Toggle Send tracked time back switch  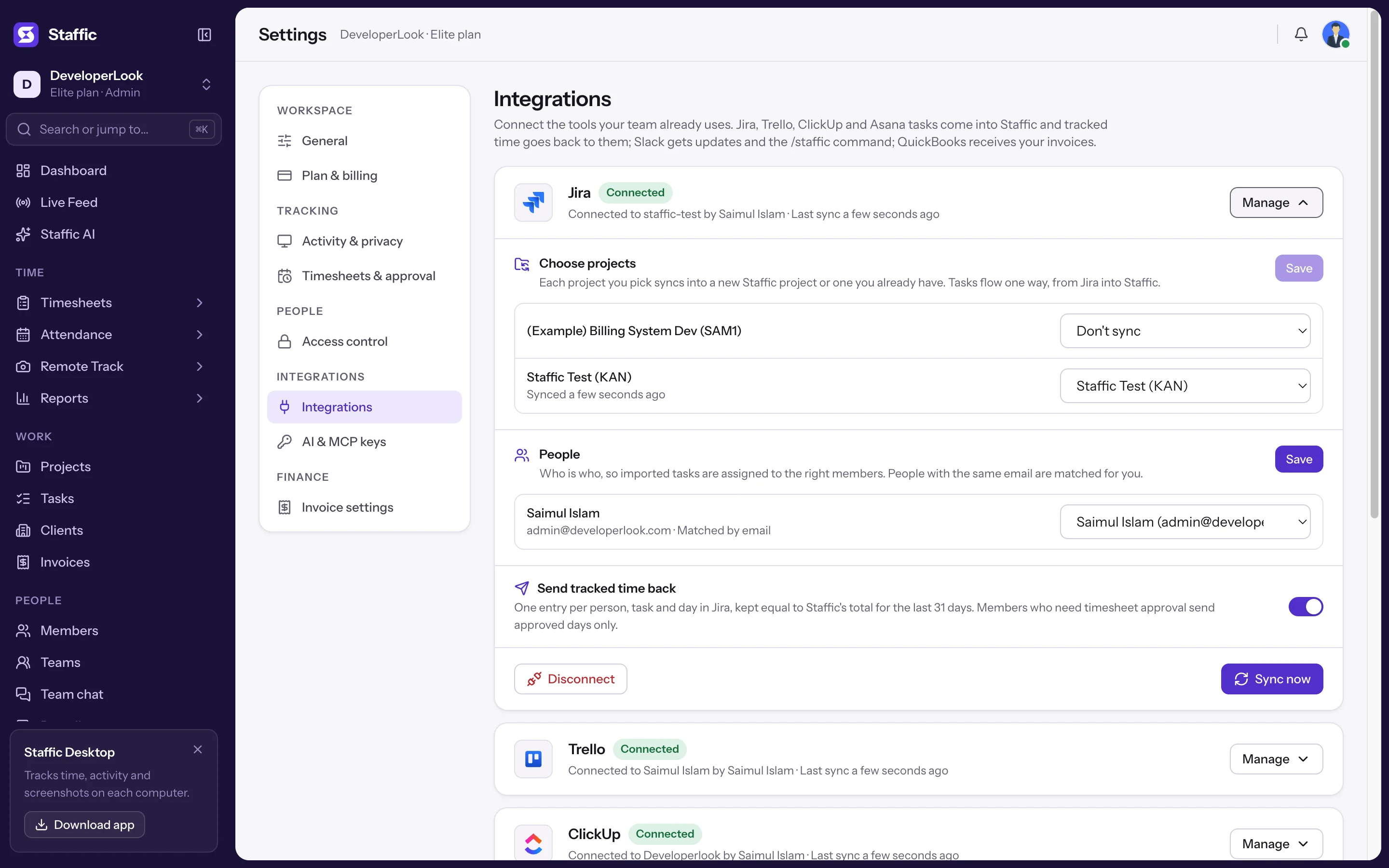1305,607
